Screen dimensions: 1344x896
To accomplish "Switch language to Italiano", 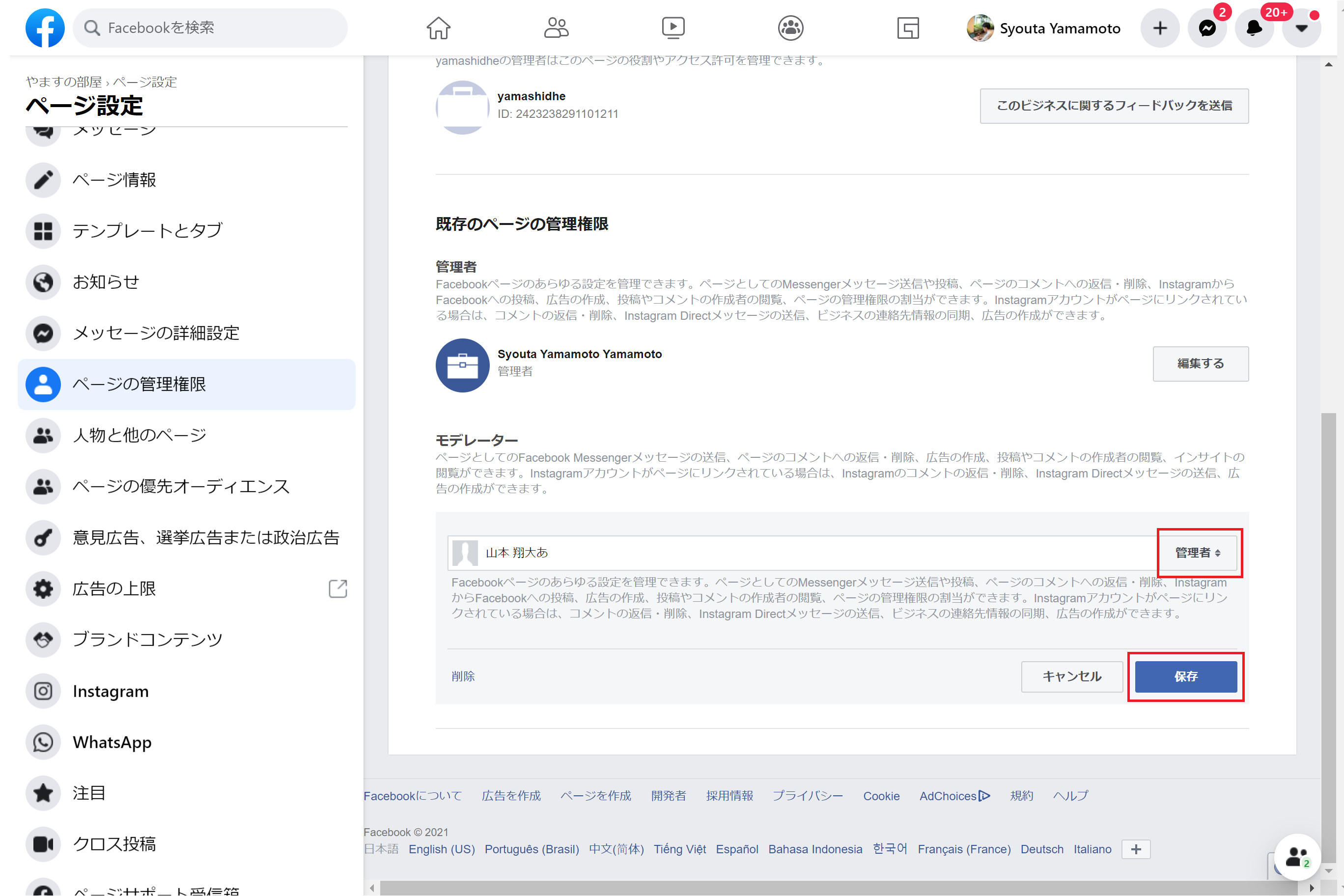I will pyautogui.click(x=1092, y=850).
